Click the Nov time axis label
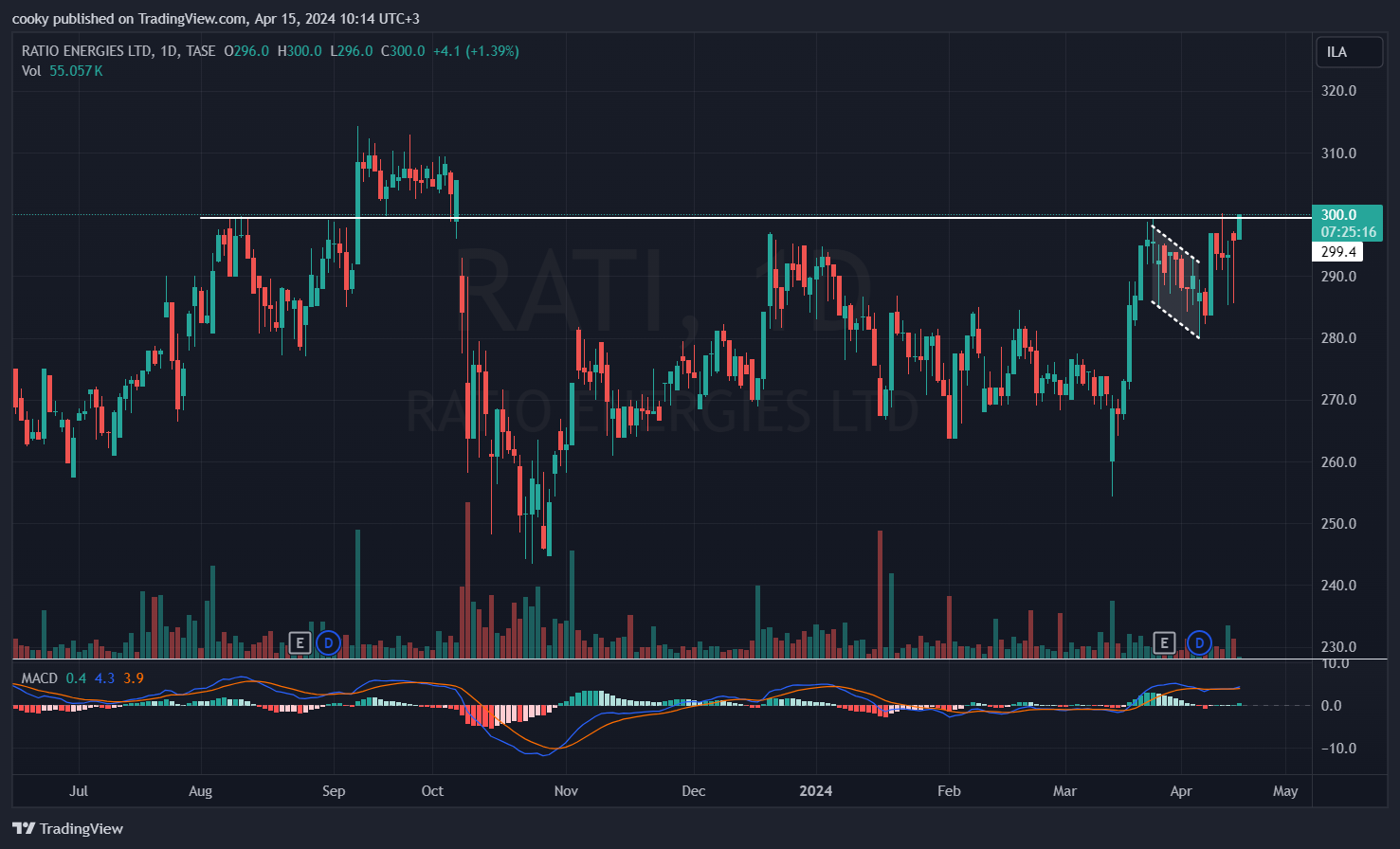The image size is (1400, 849). 566,791
